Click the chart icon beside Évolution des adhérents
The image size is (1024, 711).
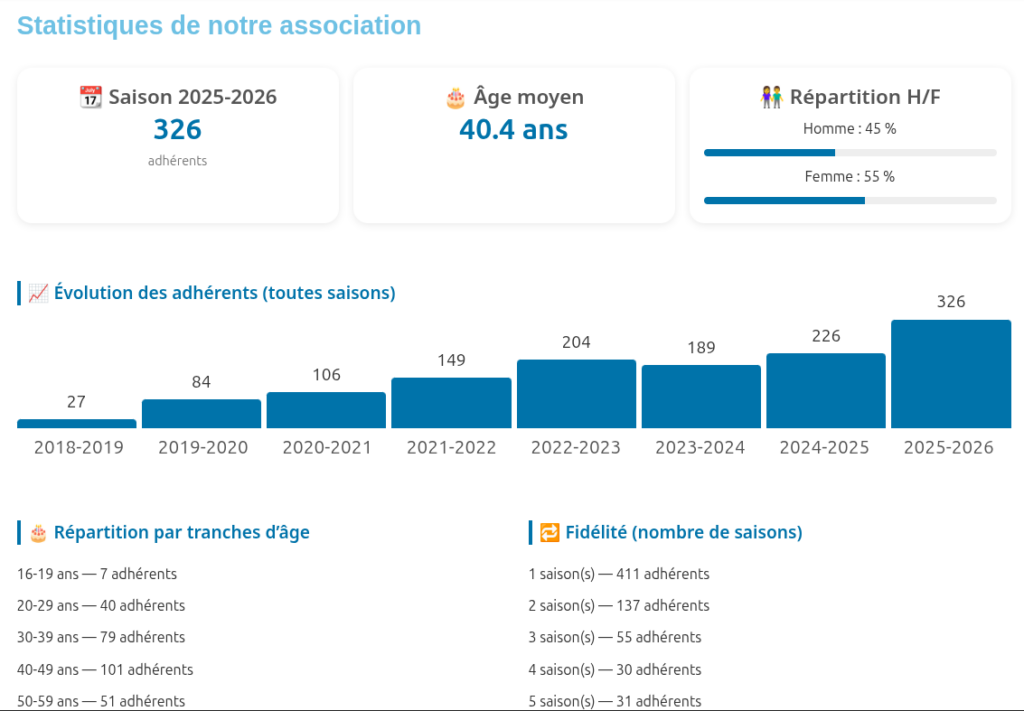39,293
